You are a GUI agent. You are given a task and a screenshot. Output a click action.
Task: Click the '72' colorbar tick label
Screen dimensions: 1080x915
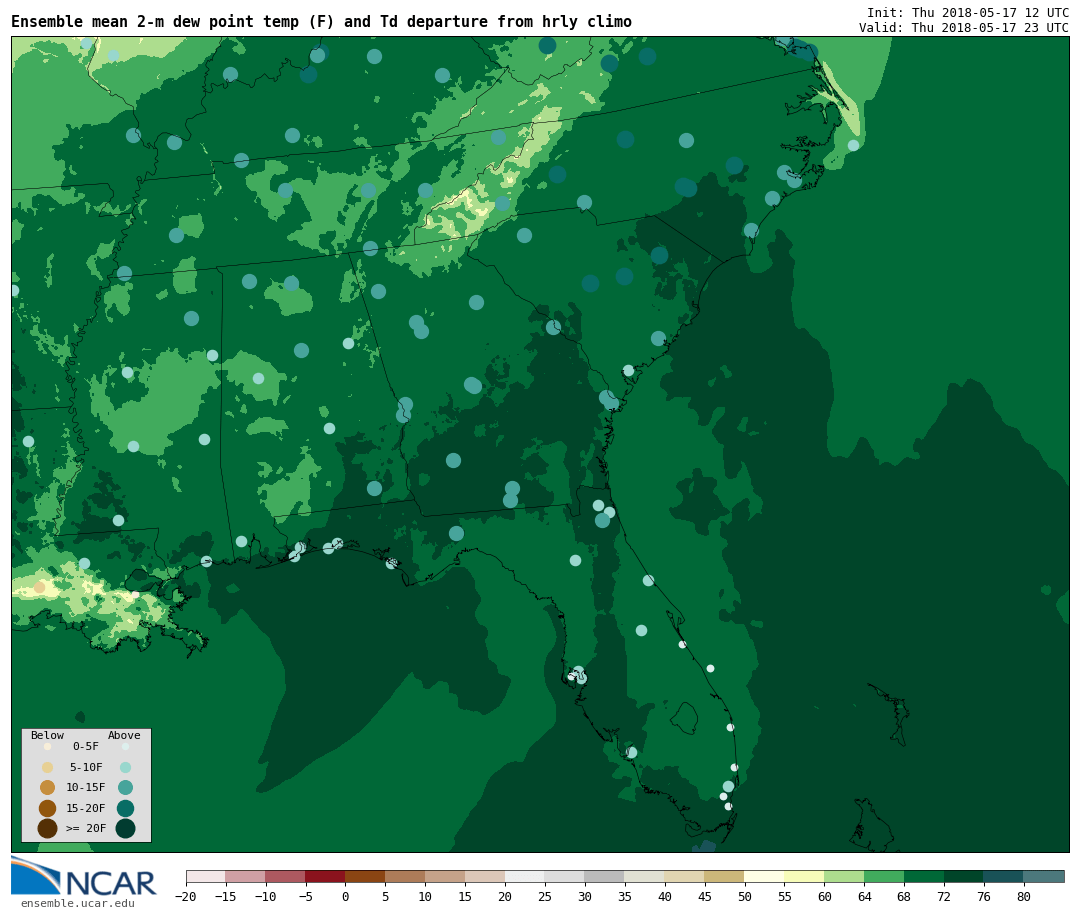coord(944,896)
